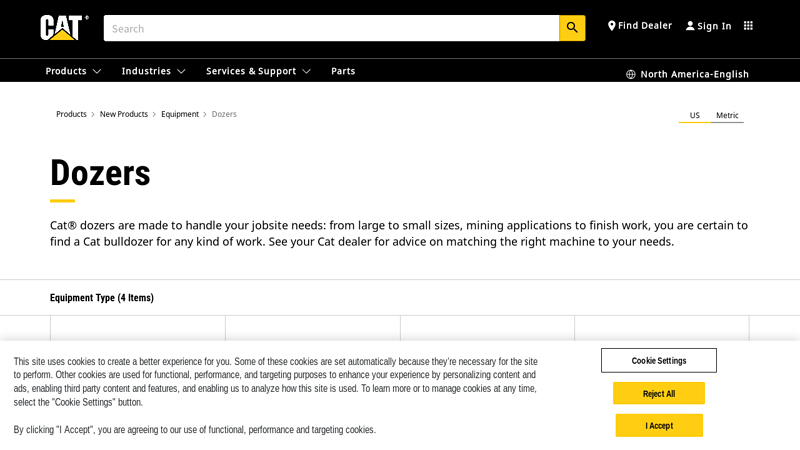Image resolution: width=800 pixels, height=450 pixels.
Task: Expand the Industries dropdown
Action: 153,71
